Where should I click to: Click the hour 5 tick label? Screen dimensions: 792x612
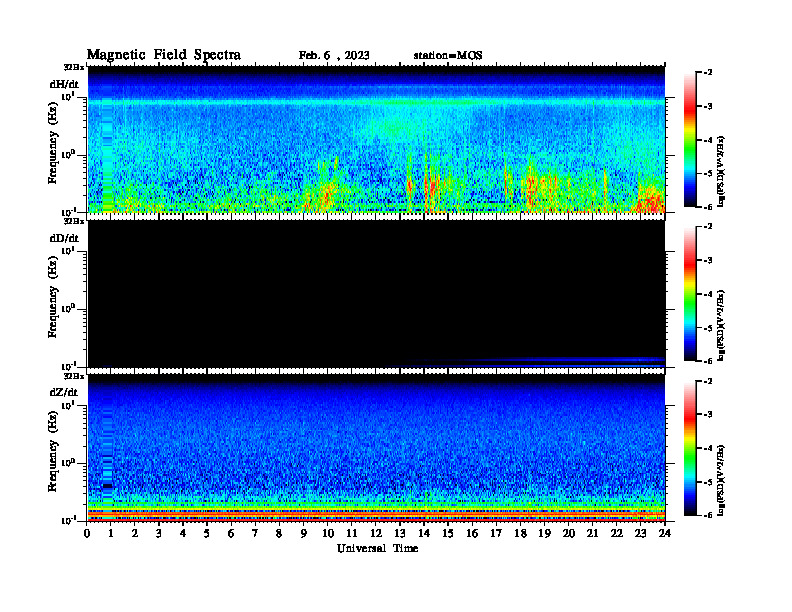[x=207, y=534]
